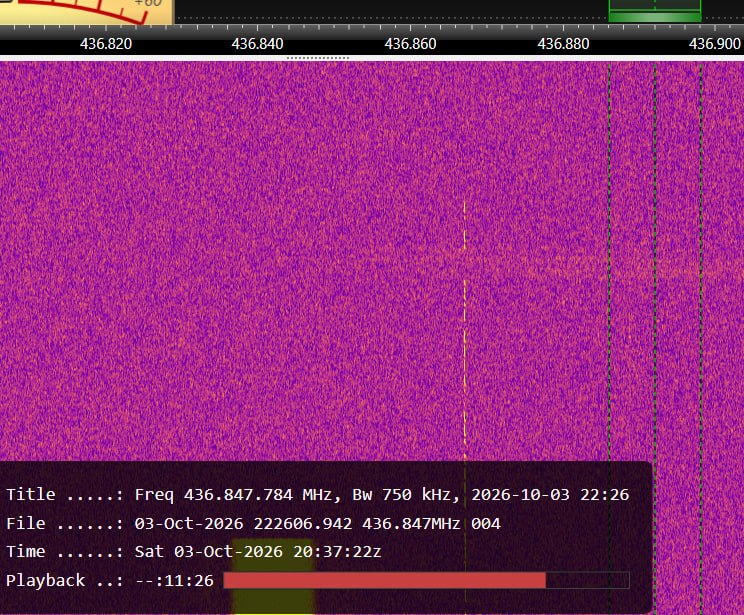Viewport: 744px width, 615px height.
Task: Click the Title line showing Freq 436.847.784 MHz
Action: pyautogui.click(x=317, y=494)
